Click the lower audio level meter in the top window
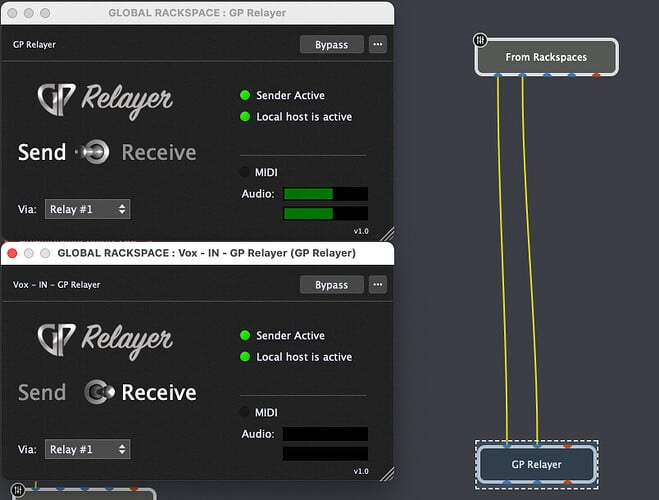The height and width of the screenshot is (500, 659). pos(325,213)
